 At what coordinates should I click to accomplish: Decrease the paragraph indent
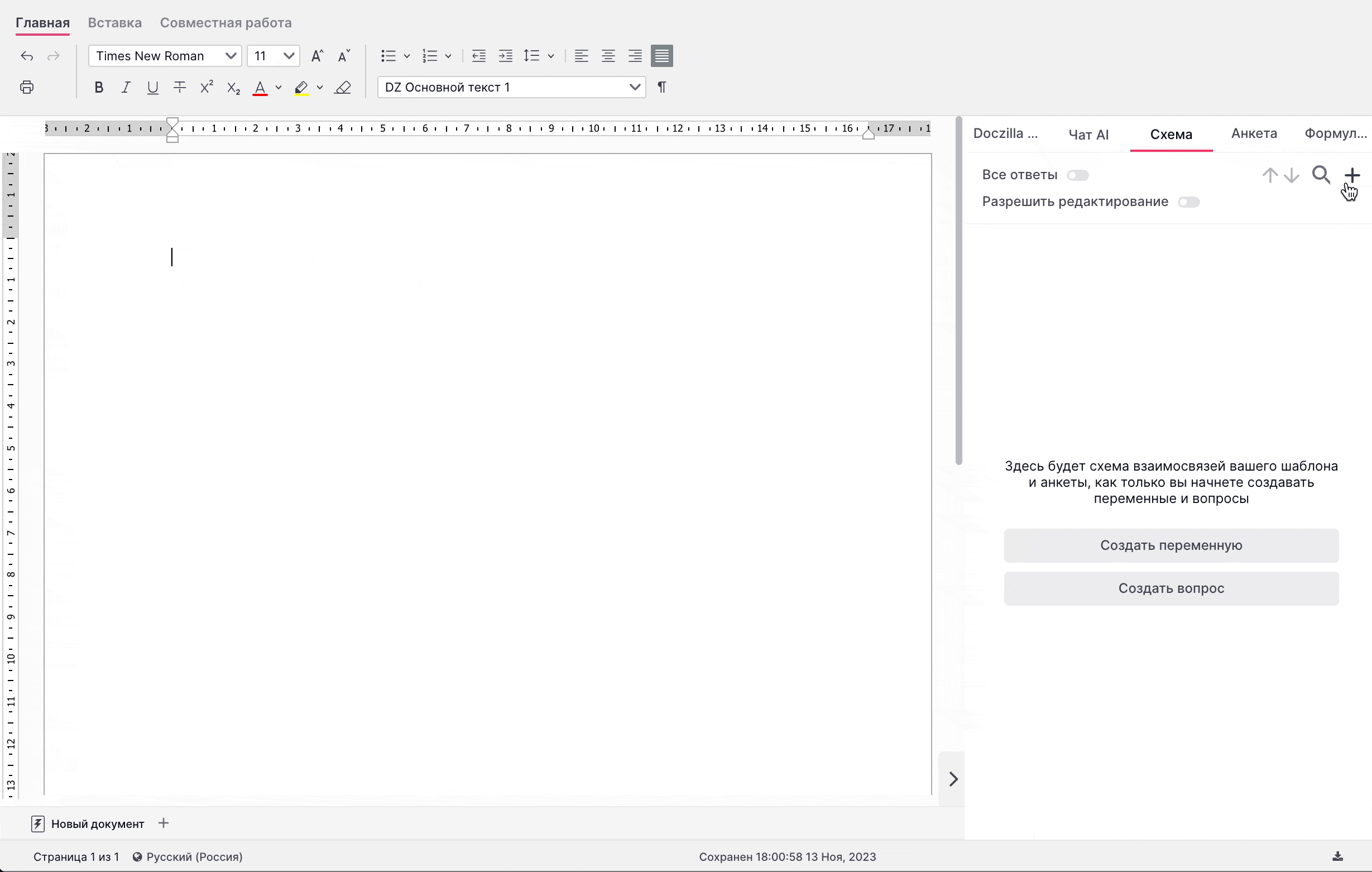(478, 56)
